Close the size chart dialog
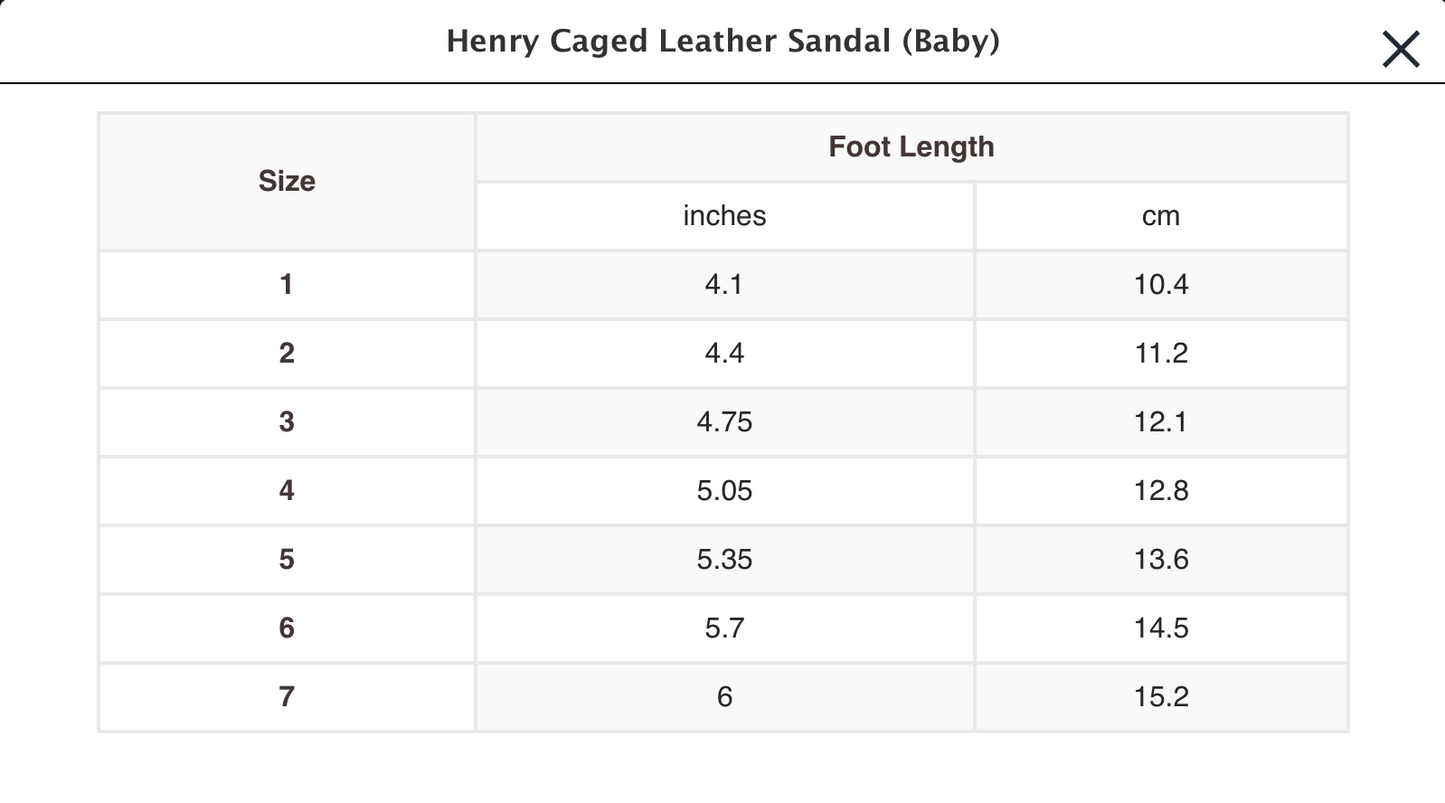 tap(1400, 48)
